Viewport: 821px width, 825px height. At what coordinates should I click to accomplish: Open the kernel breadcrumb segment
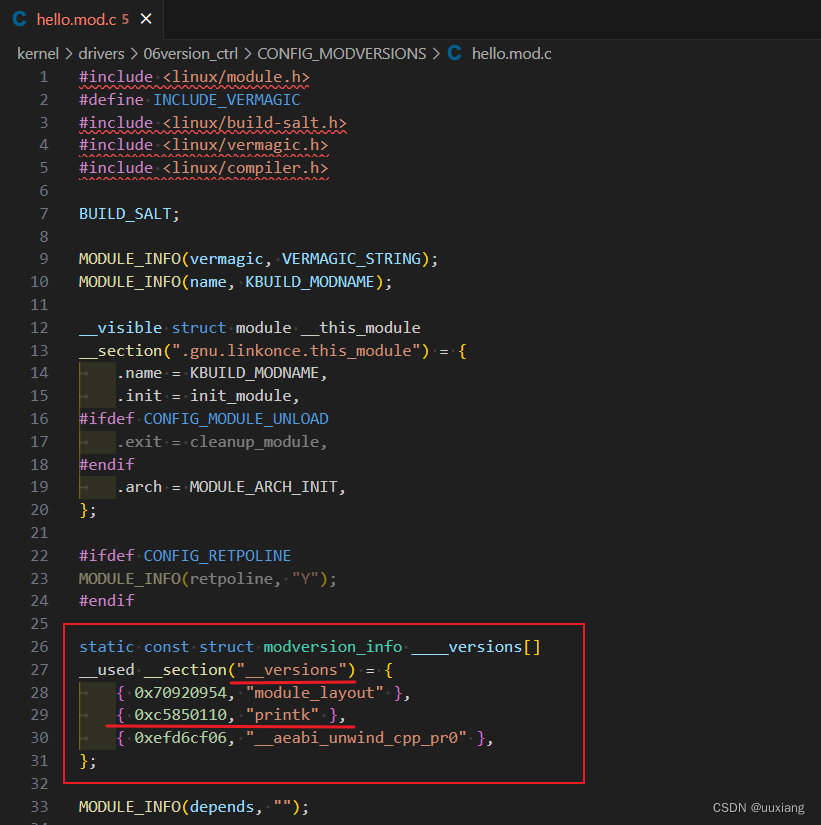38,54
